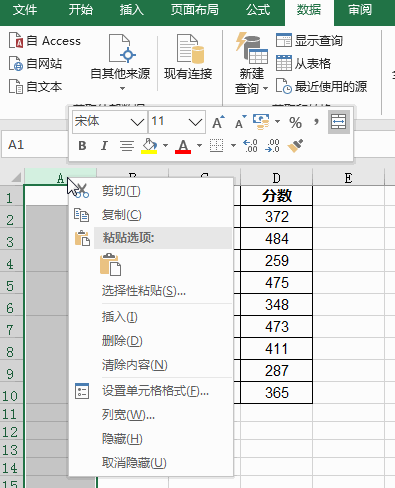Toggle italic in mini toolbar
This screenshot has width=395, height=488.
[x=104, y=146]
